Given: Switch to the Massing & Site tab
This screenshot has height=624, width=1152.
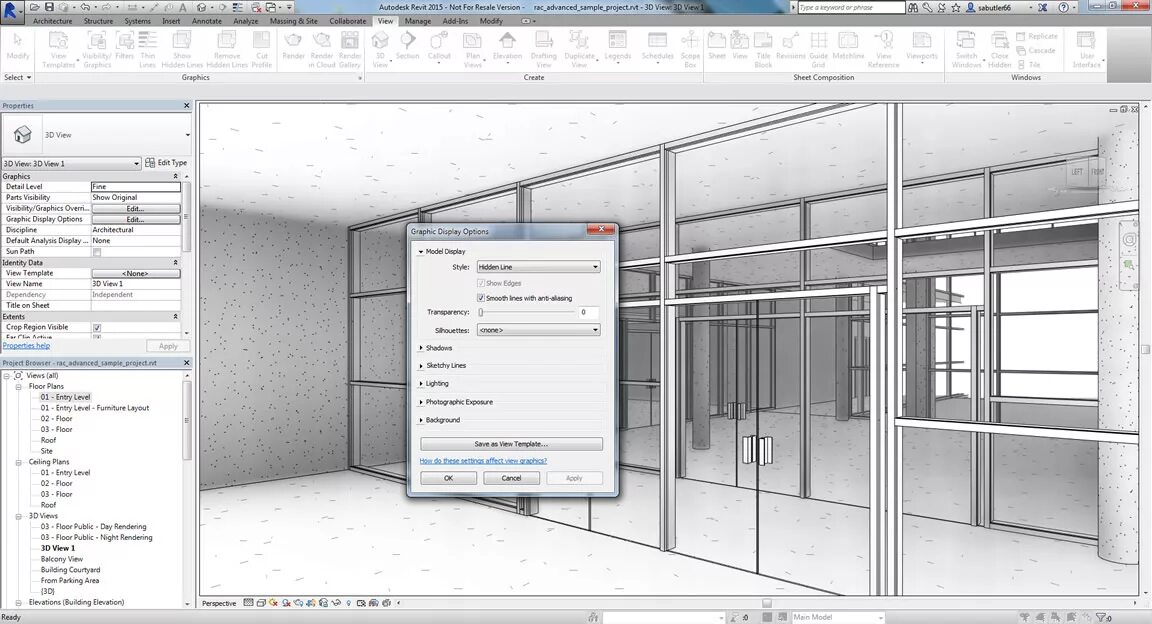Looking at the screenshot, I should [294, 21].
